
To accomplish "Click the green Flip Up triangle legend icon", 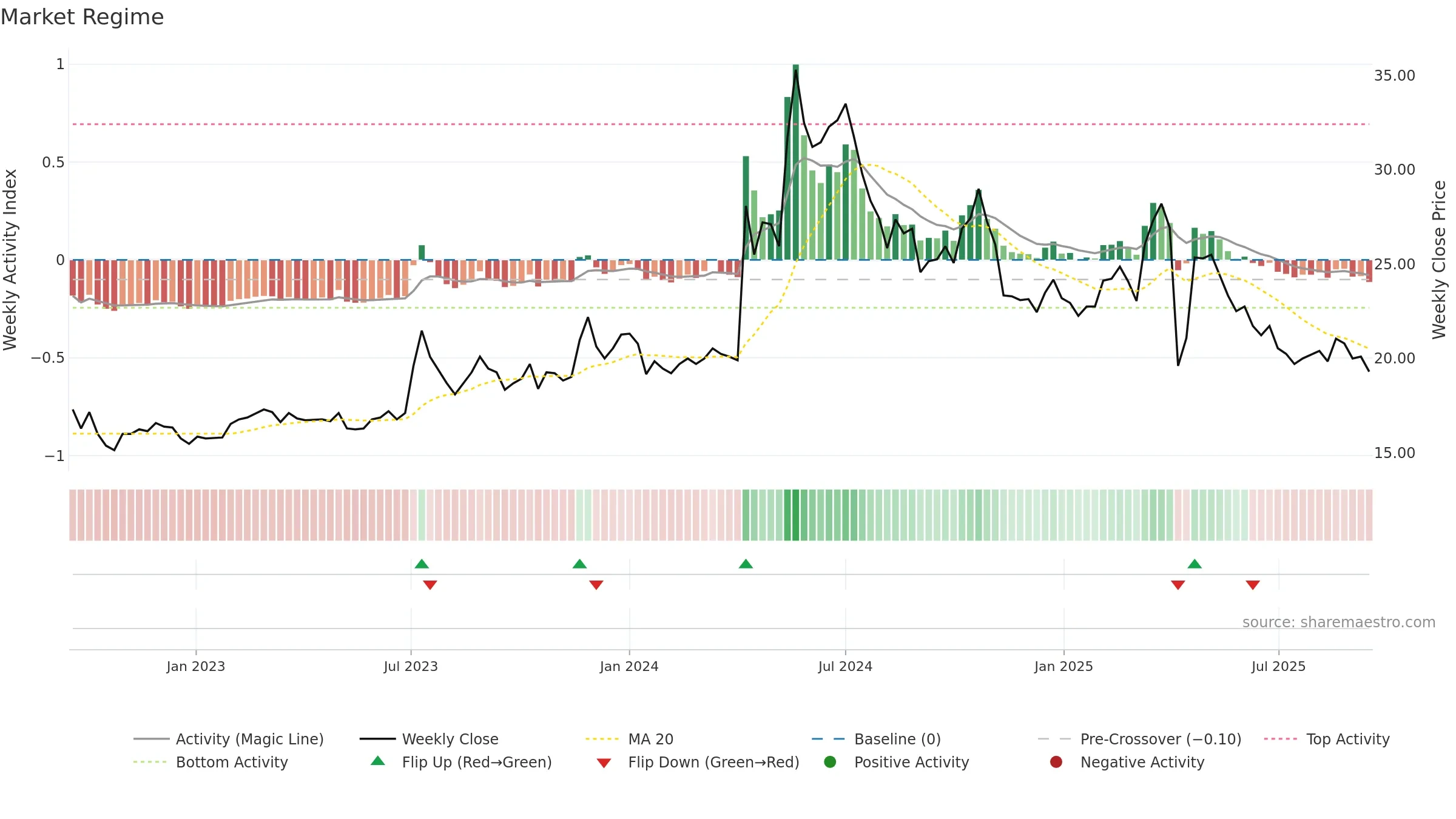I will (x=378, y=761).
